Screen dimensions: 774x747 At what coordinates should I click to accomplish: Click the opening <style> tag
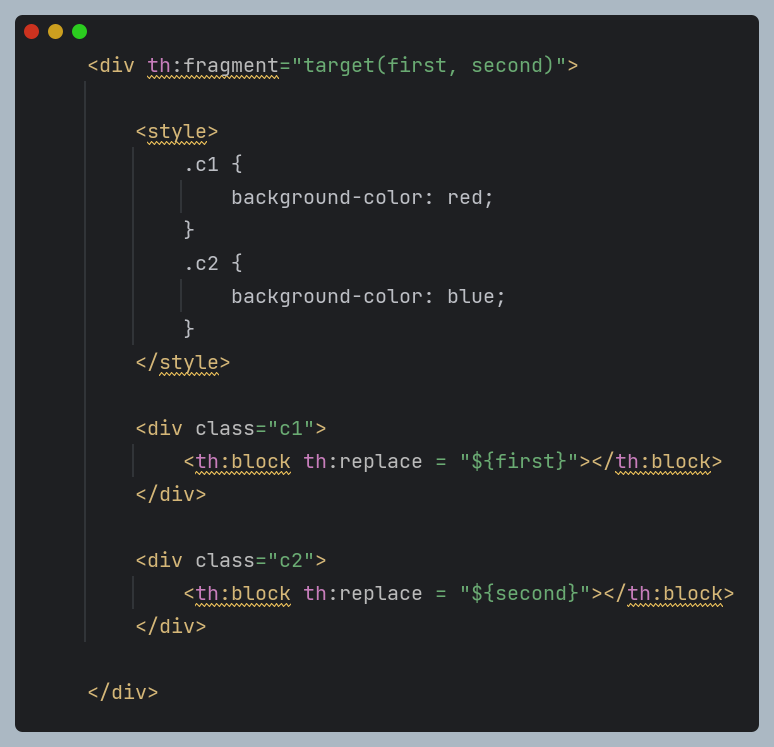177,132
